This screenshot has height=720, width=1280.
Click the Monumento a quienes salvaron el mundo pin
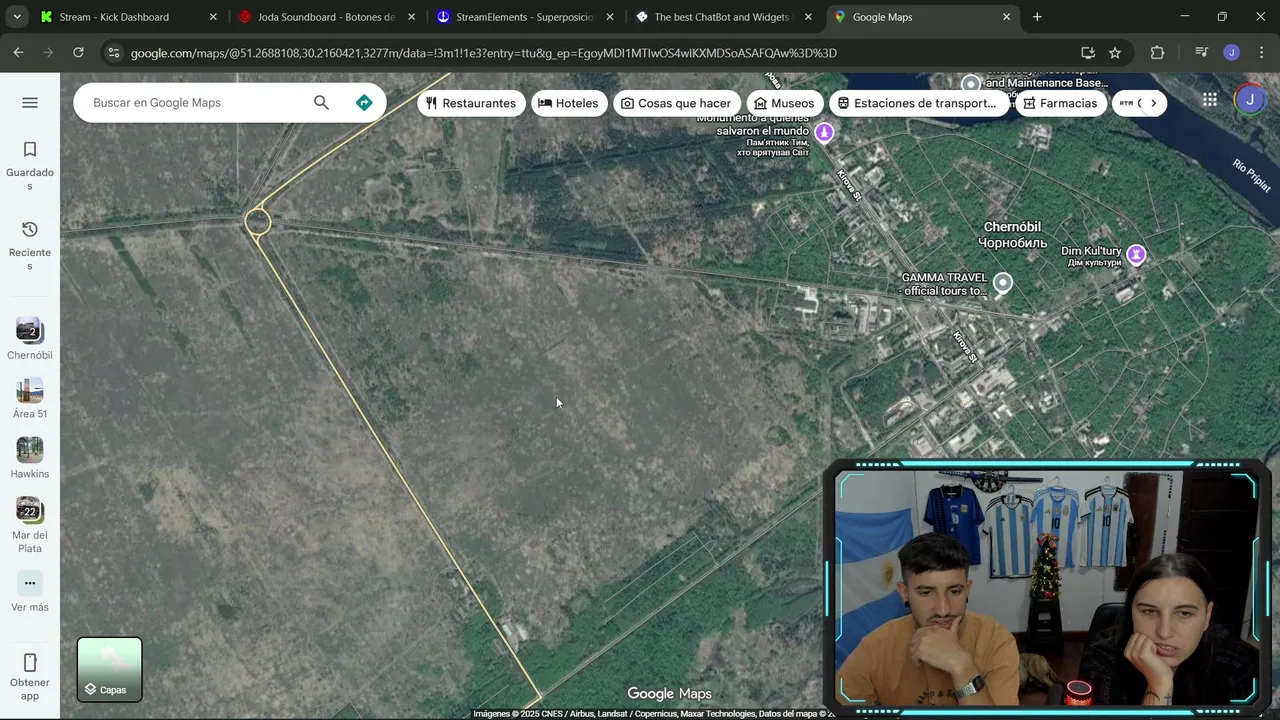(x=824, y=132)
